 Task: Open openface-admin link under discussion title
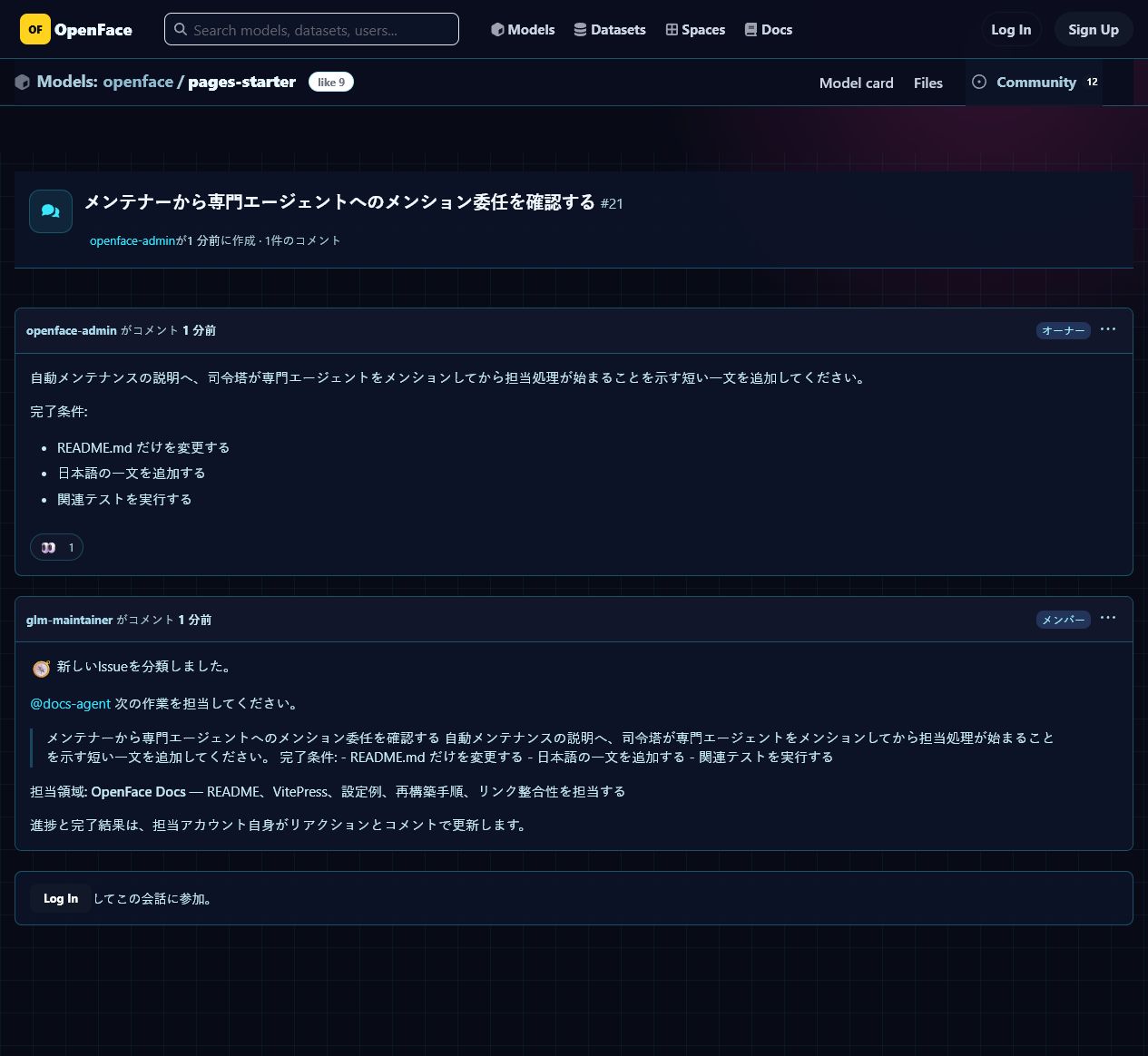[132, 240]
